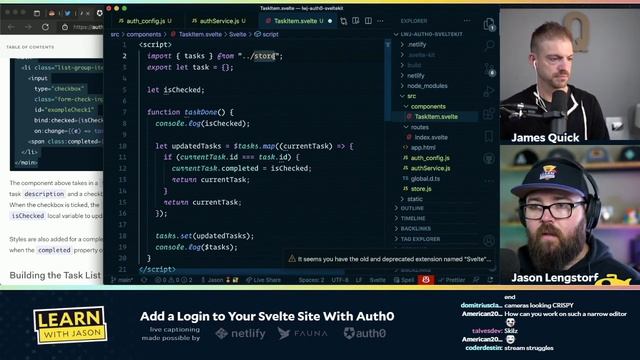Screen dimensions: 640x360
Task: Open the bookmarks icon in the activity bar
Action: [489, 136]
